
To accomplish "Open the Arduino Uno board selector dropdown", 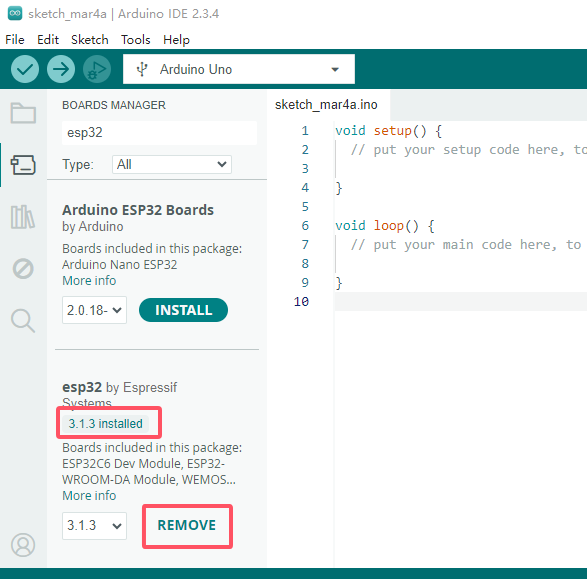I will (x=239, y=69).
